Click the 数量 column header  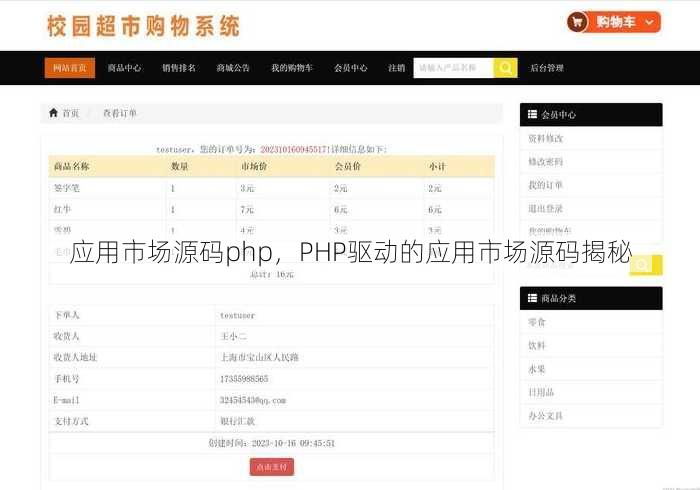tap(179, 166)
